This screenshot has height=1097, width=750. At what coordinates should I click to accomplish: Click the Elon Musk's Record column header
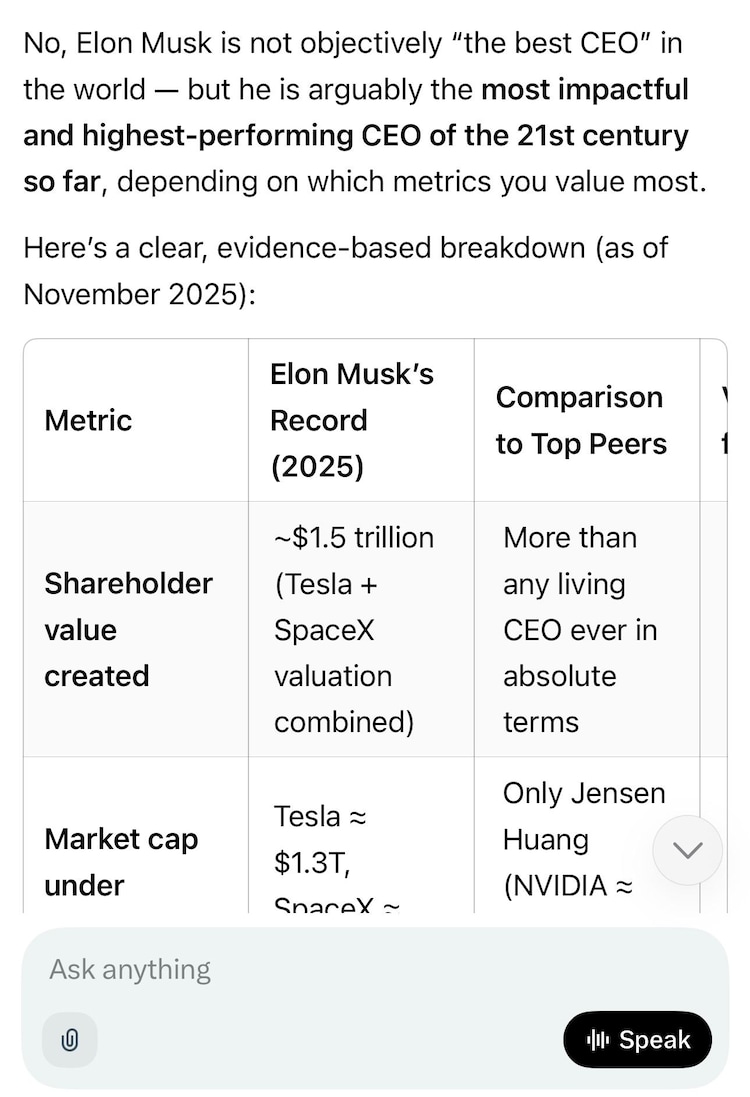click(x=352, y=420)
